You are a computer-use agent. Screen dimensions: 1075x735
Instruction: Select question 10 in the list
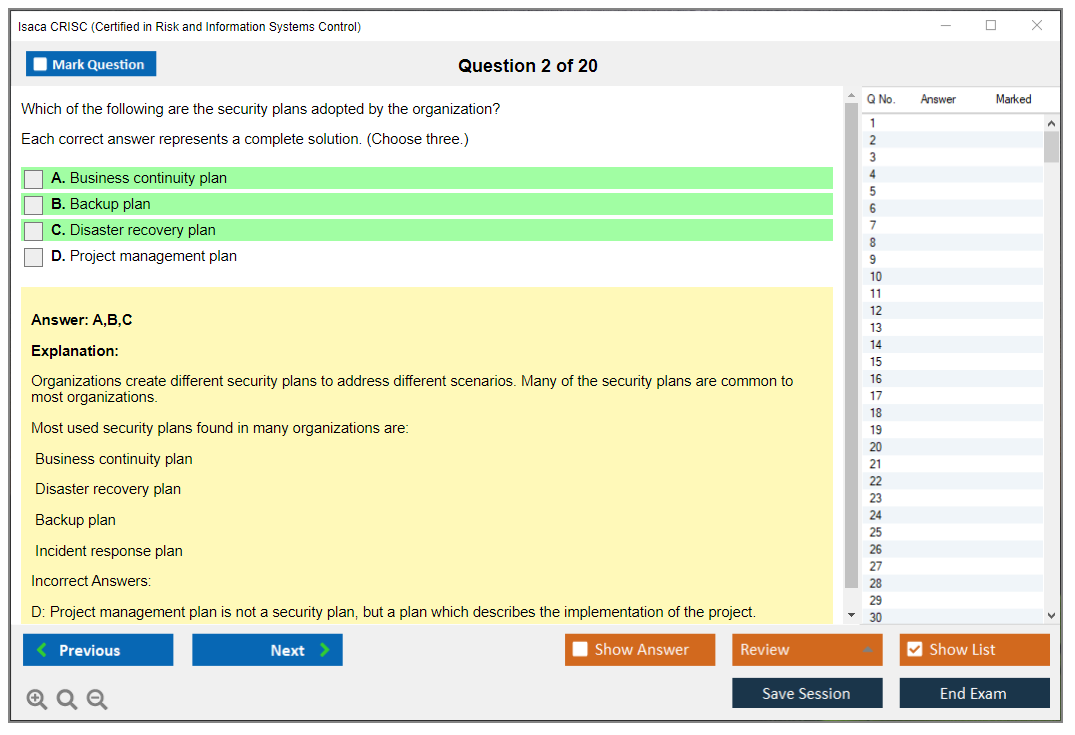pos(876,277)
